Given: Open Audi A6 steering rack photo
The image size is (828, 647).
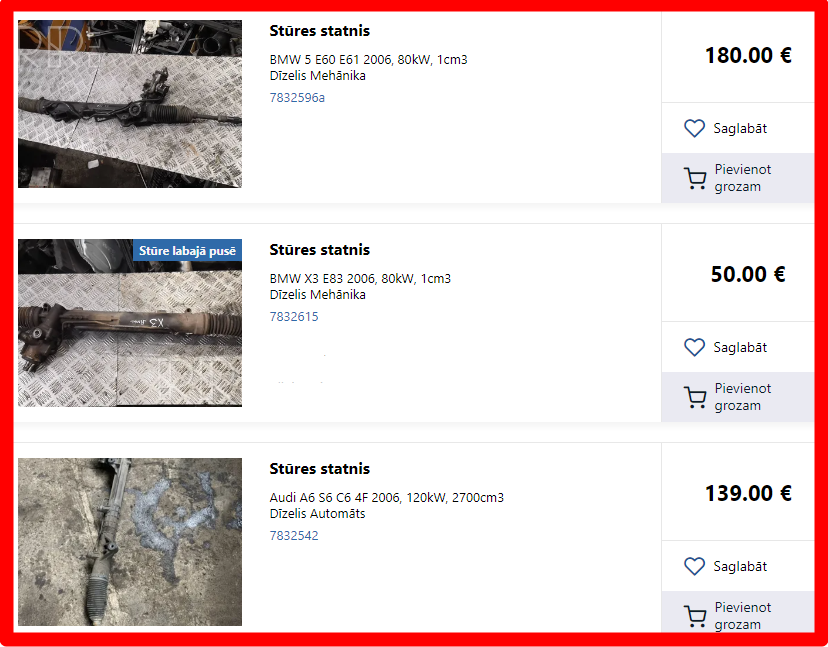Looking at the screenshot, I should (x=130, y=542).
